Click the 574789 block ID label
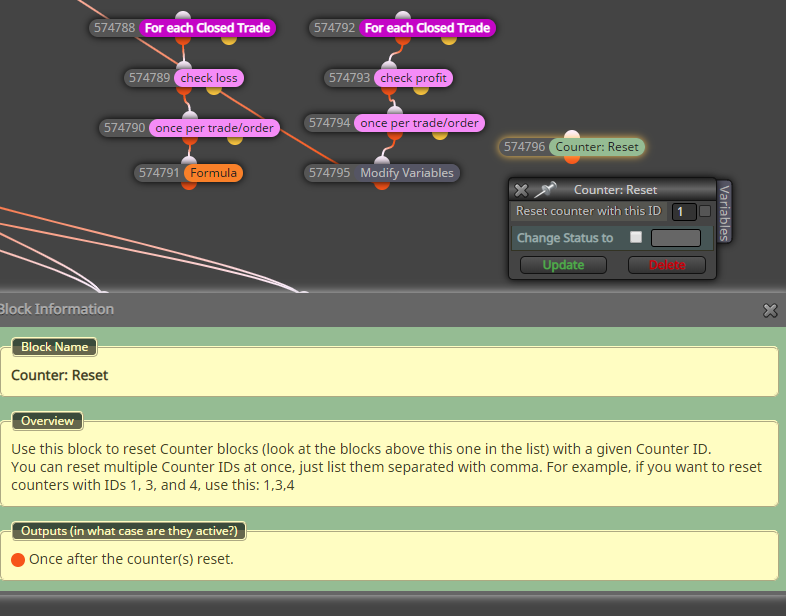 [x=149, y=78]
